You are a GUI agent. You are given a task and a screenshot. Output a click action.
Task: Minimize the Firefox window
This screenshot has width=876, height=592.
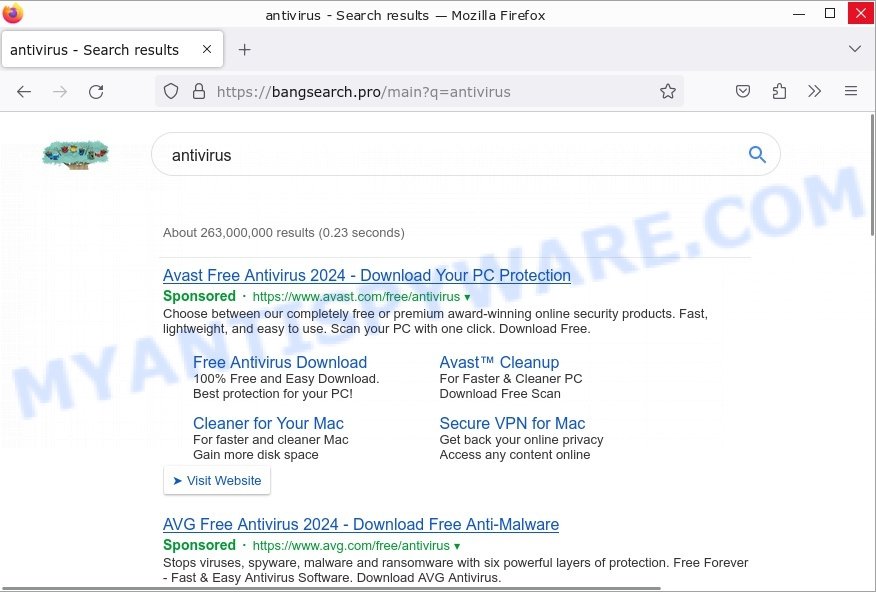coord(799,13)
